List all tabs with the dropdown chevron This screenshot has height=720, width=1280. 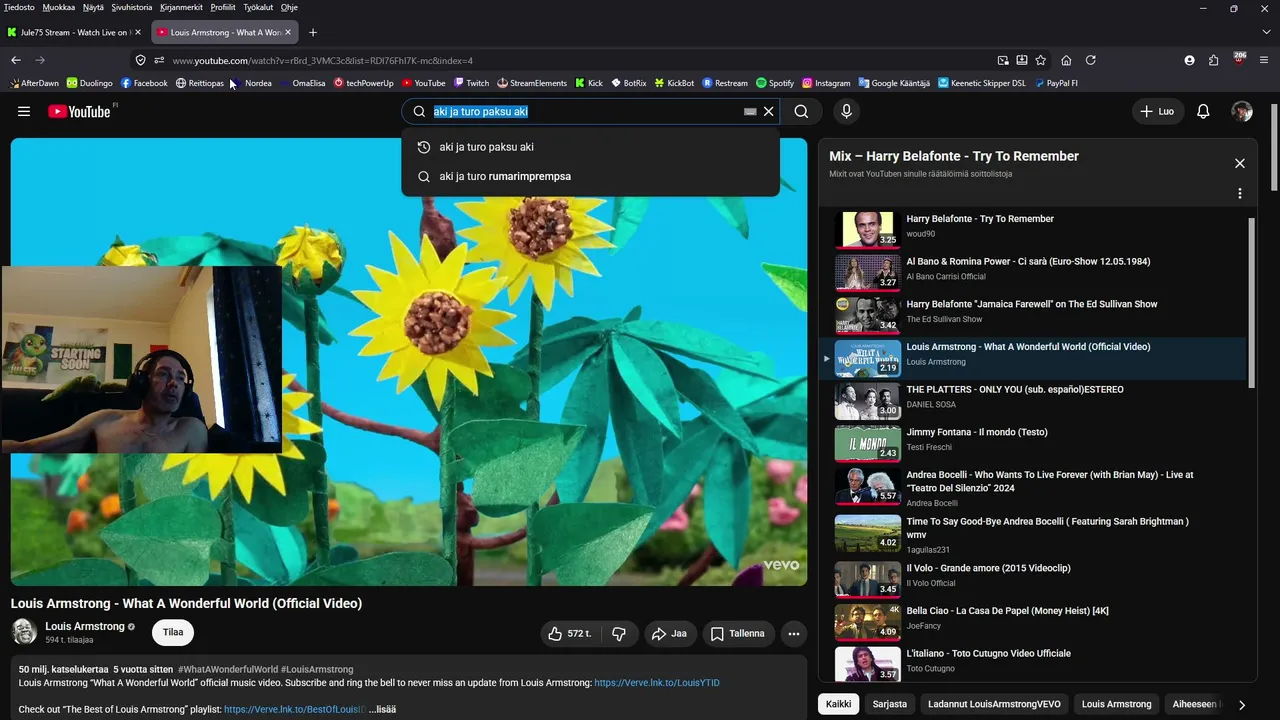[1266, 32]
